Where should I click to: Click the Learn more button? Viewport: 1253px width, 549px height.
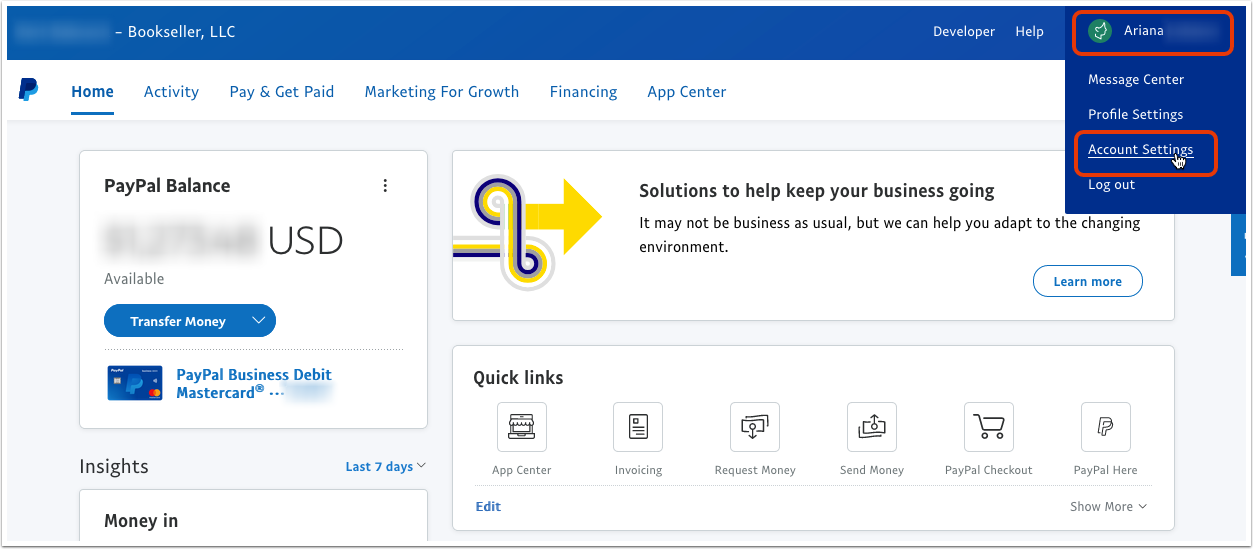[x=1087, y=281]
